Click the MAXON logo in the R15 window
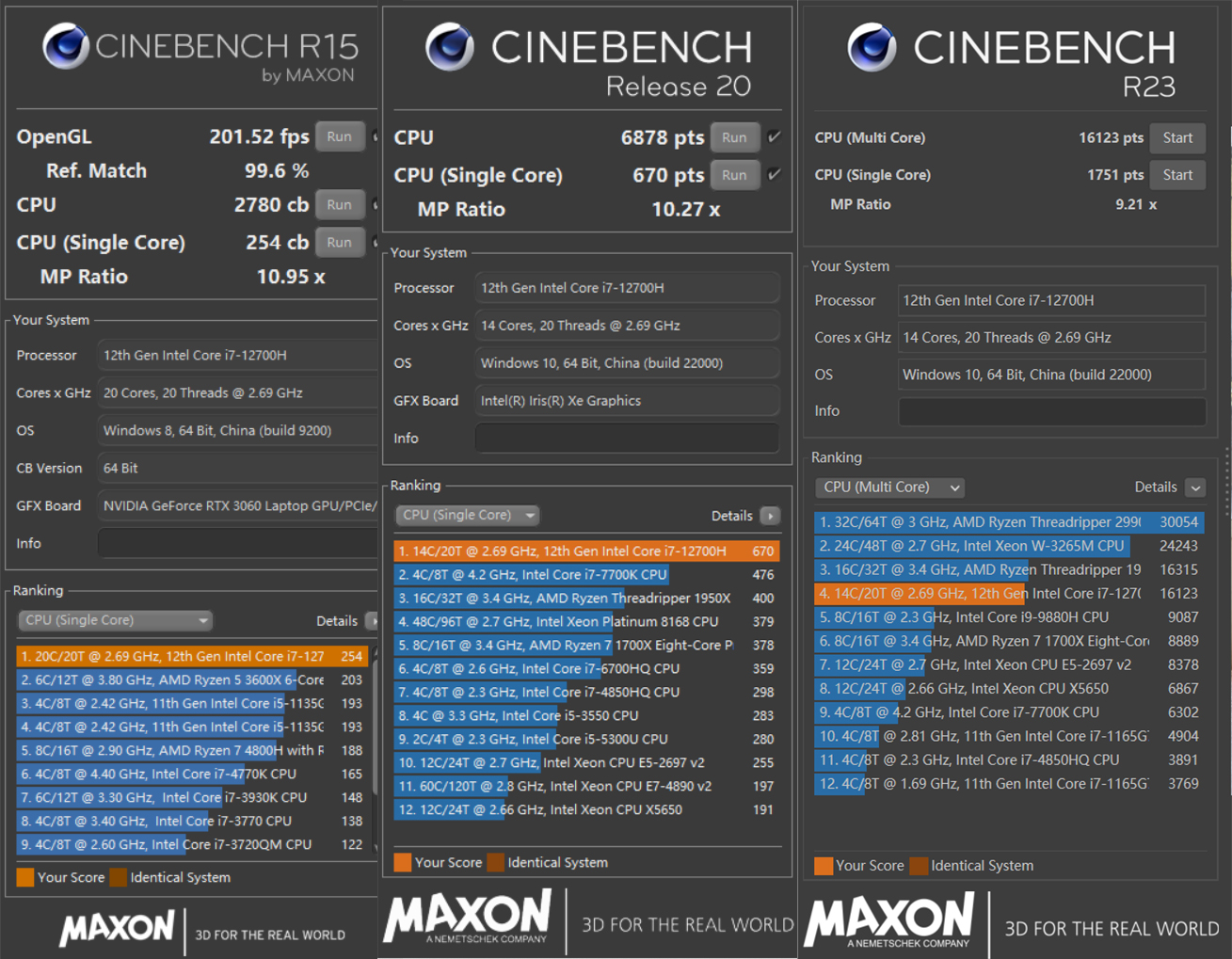This screenshot has height=959, width=1232. pyautogui.click(x=118, y=928)
